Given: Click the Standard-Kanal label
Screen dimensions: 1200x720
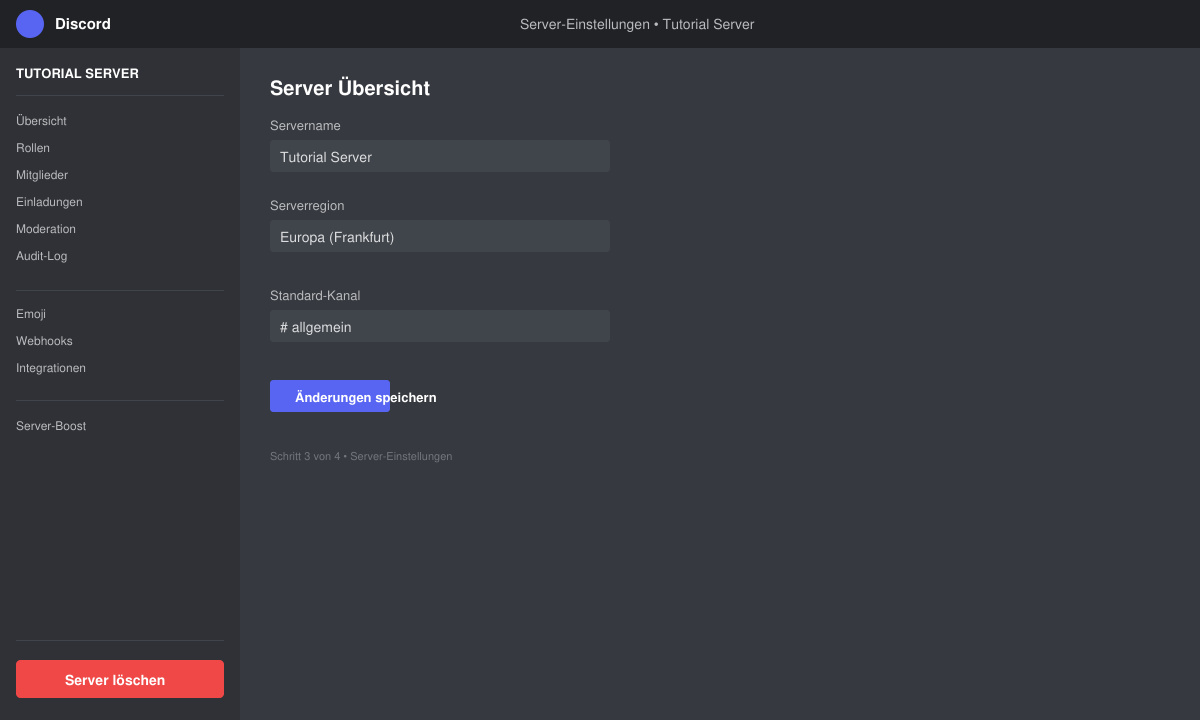Looking at the screenshot, I should coord(315,296).
